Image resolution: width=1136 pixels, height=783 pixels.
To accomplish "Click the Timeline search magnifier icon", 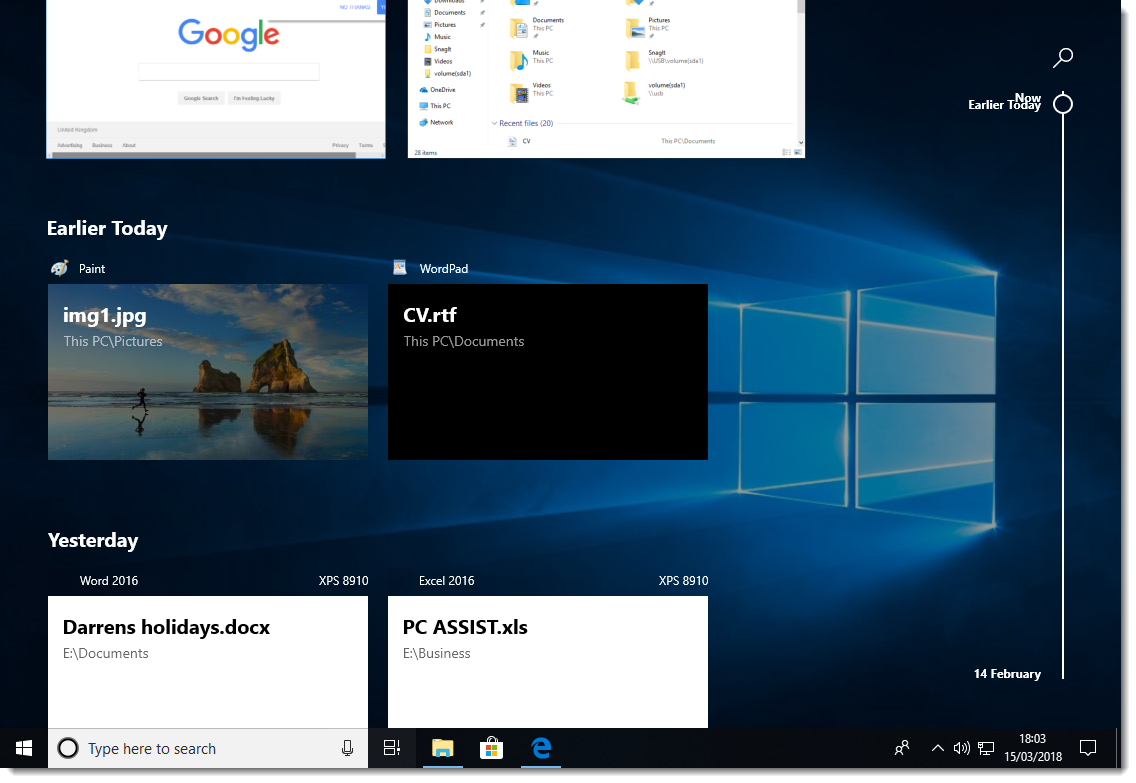I will pyautogui.click(x=1063, y=57).
